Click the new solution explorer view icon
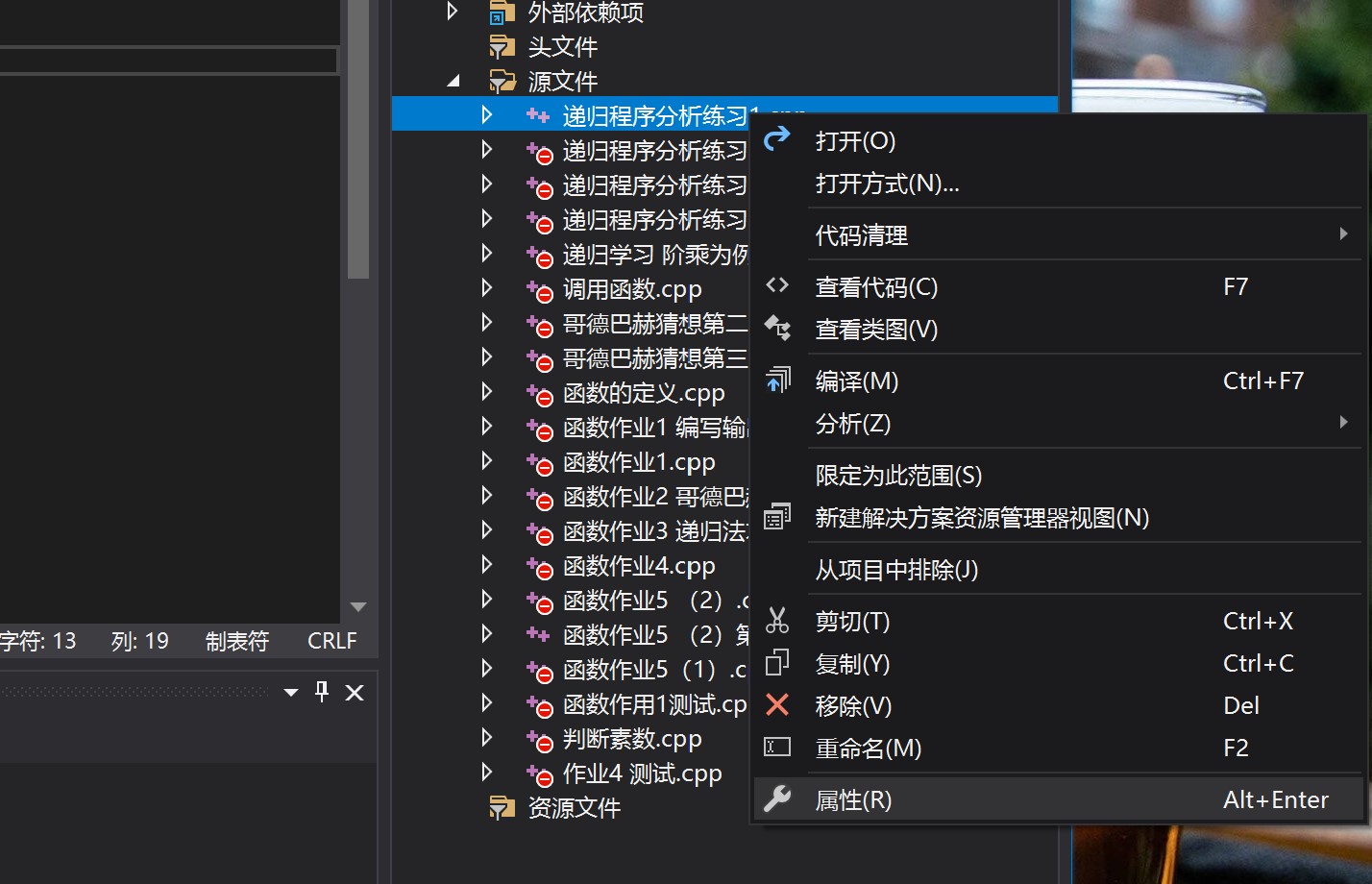 point(777,517)
